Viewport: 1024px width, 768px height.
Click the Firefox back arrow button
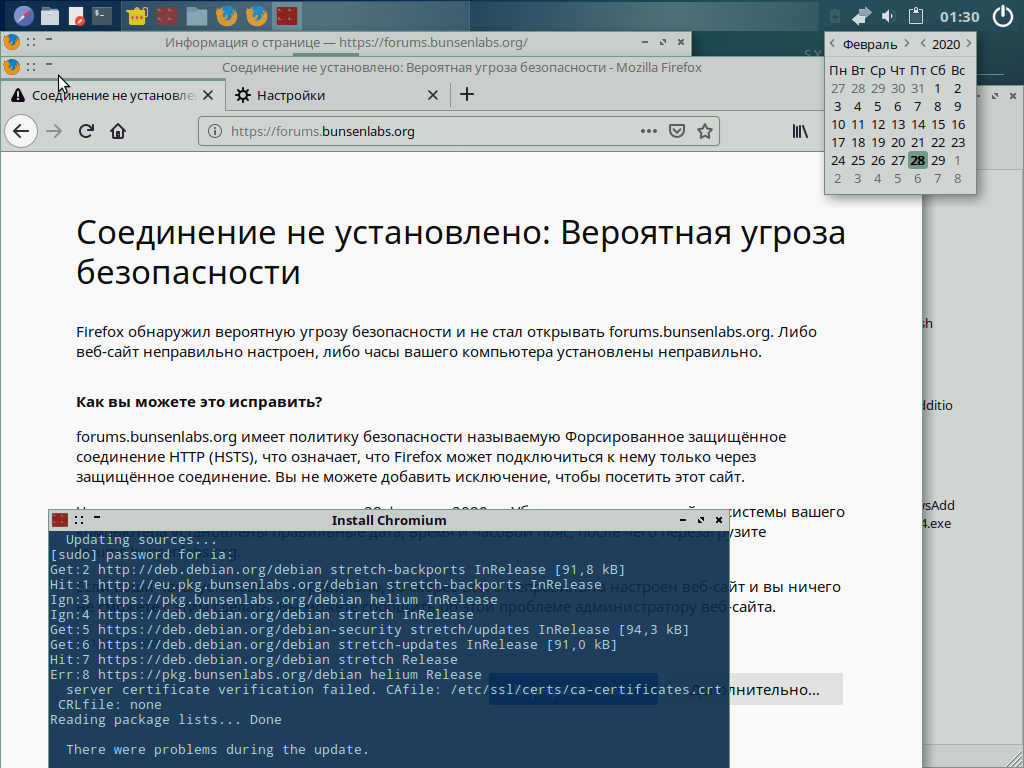[21, 131]
